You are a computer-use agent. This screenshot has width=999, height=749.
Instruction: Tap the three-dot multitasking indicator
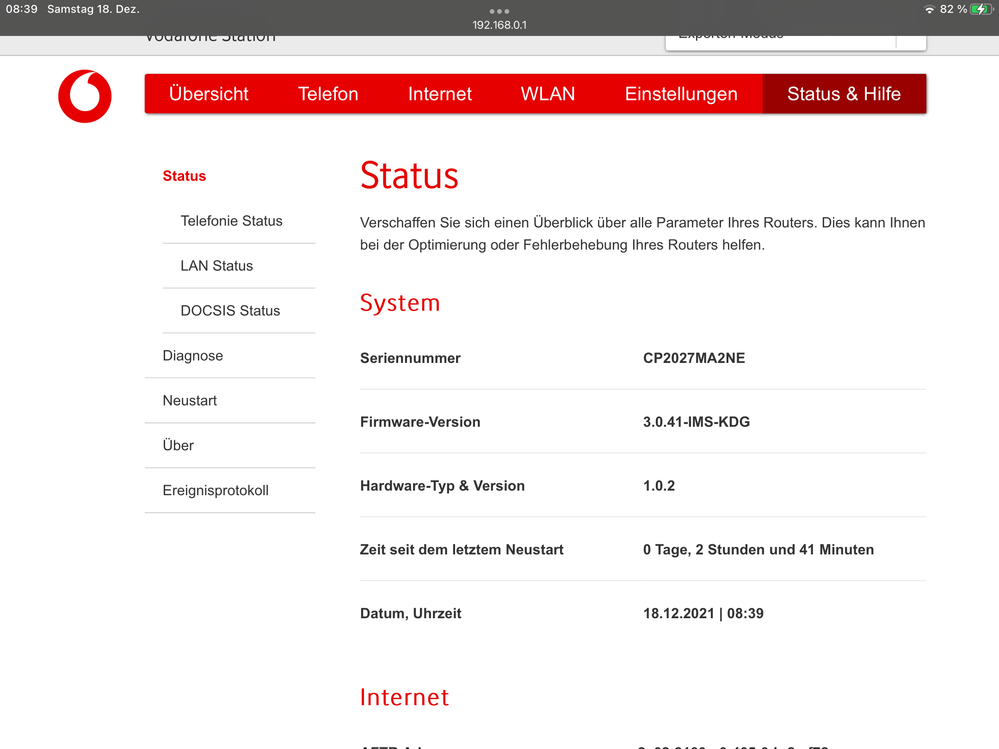pyautogui.click(x=500, y=11)
